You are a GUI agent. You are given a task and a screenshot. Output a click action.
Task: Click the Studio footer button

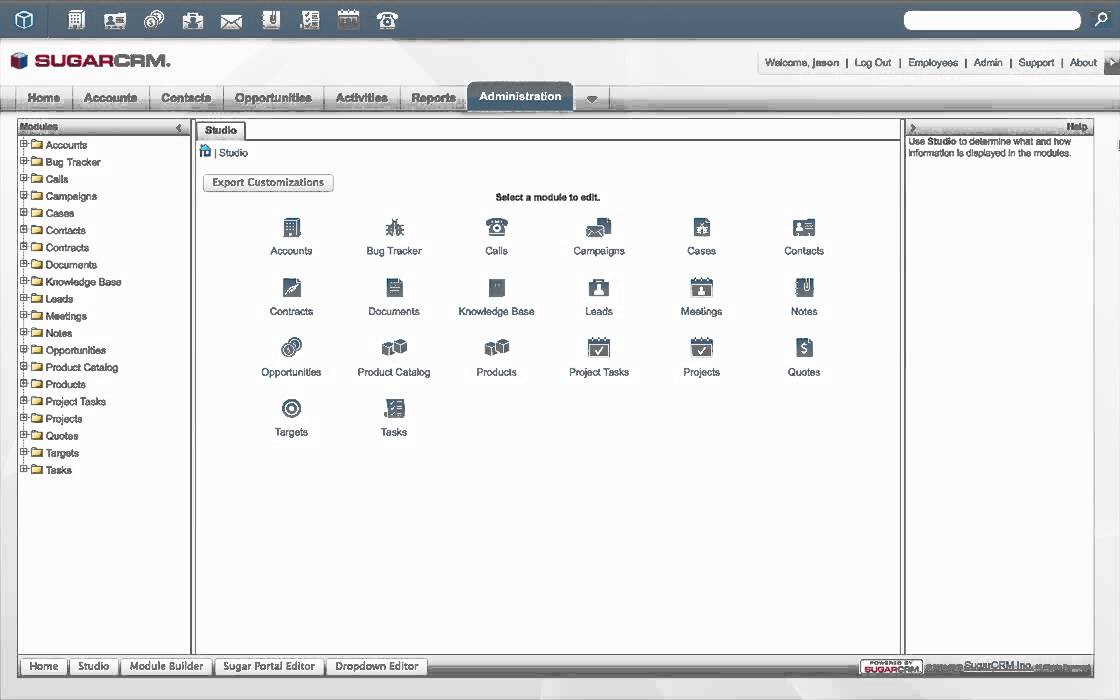94,666
